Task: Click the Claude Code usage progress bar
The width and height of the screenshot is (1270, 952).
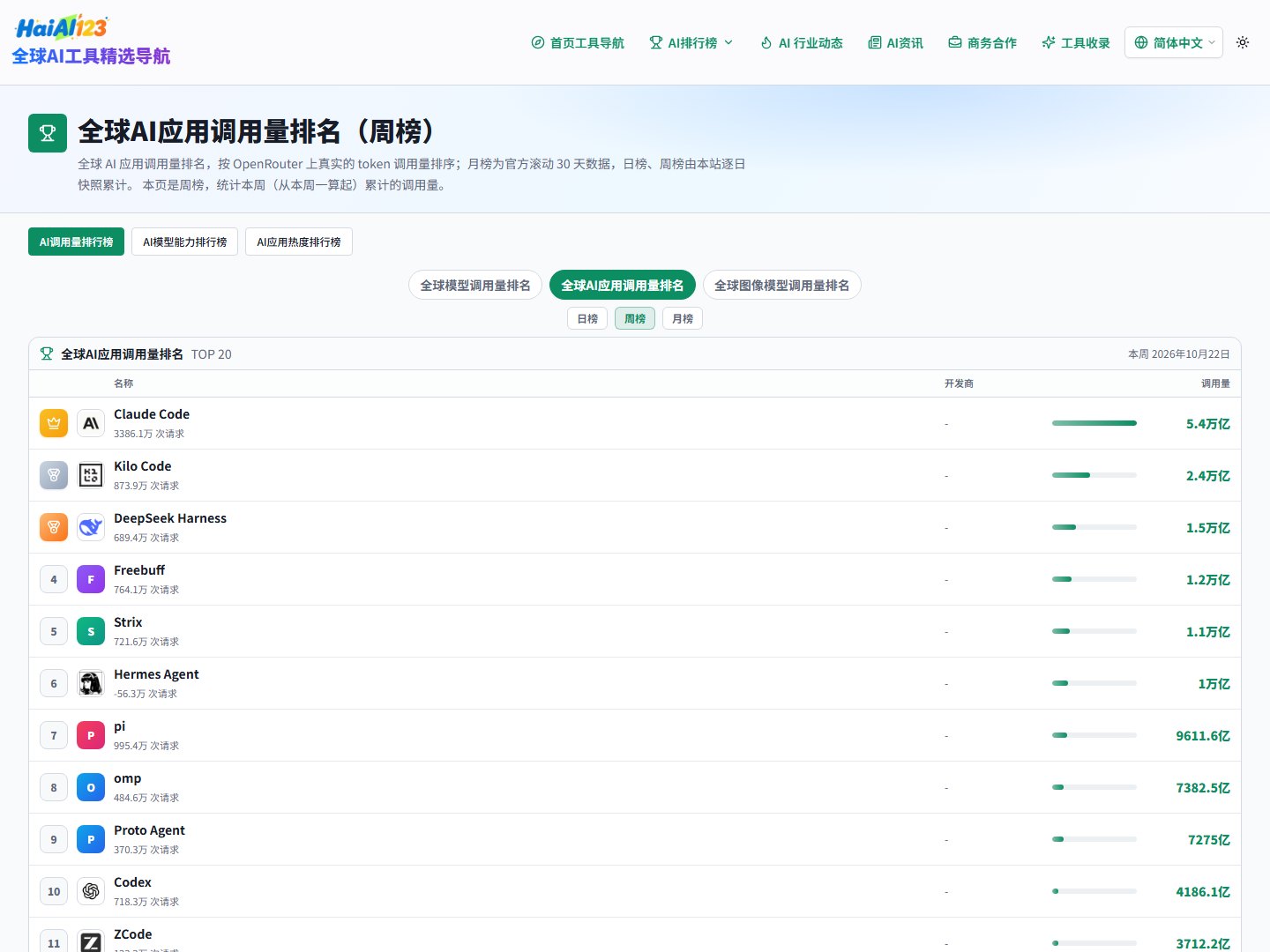Action: [x=1094, y=423]
